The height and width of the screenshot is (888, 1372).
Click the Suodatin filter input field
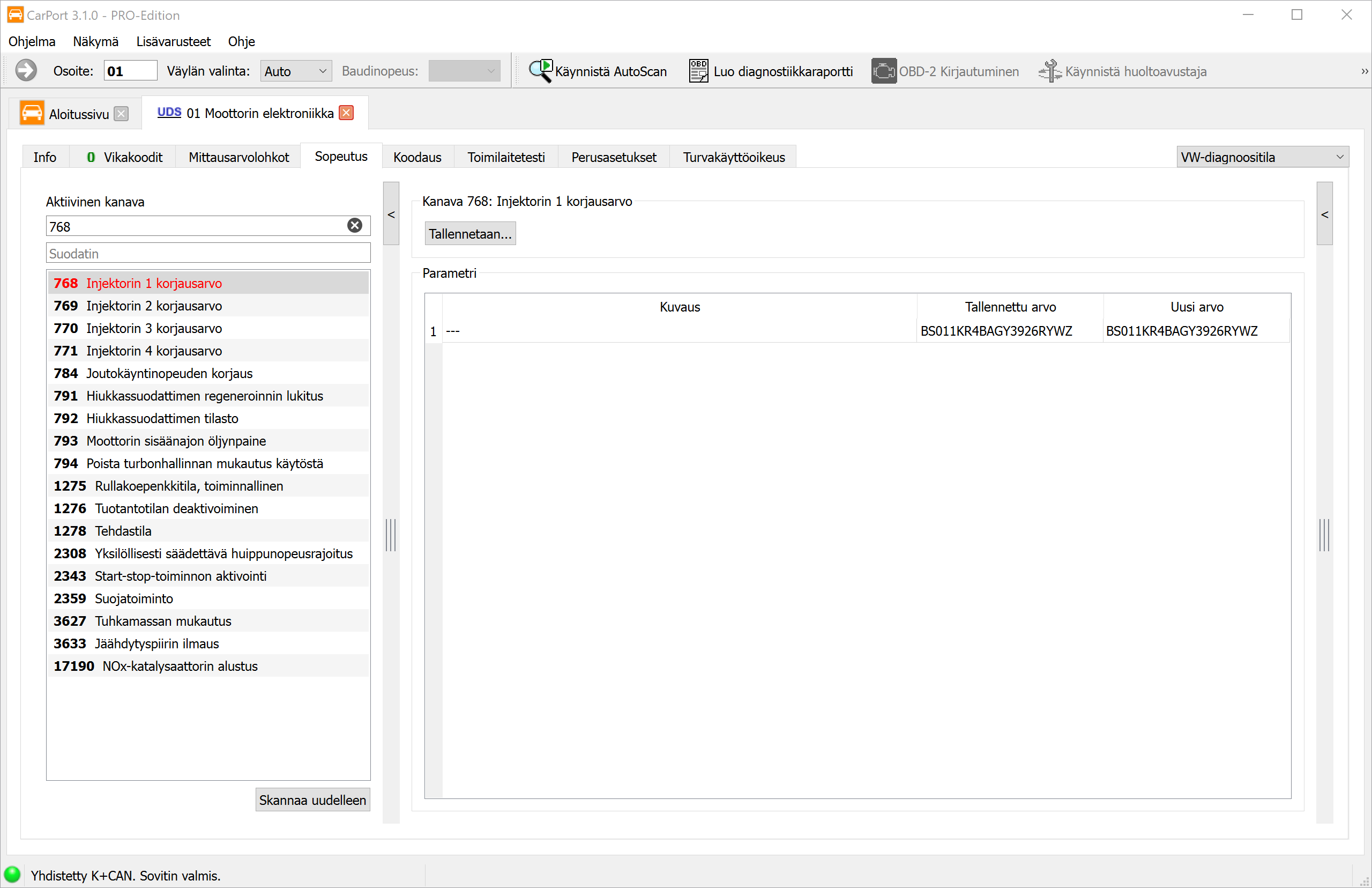click(x=208, y=253)
